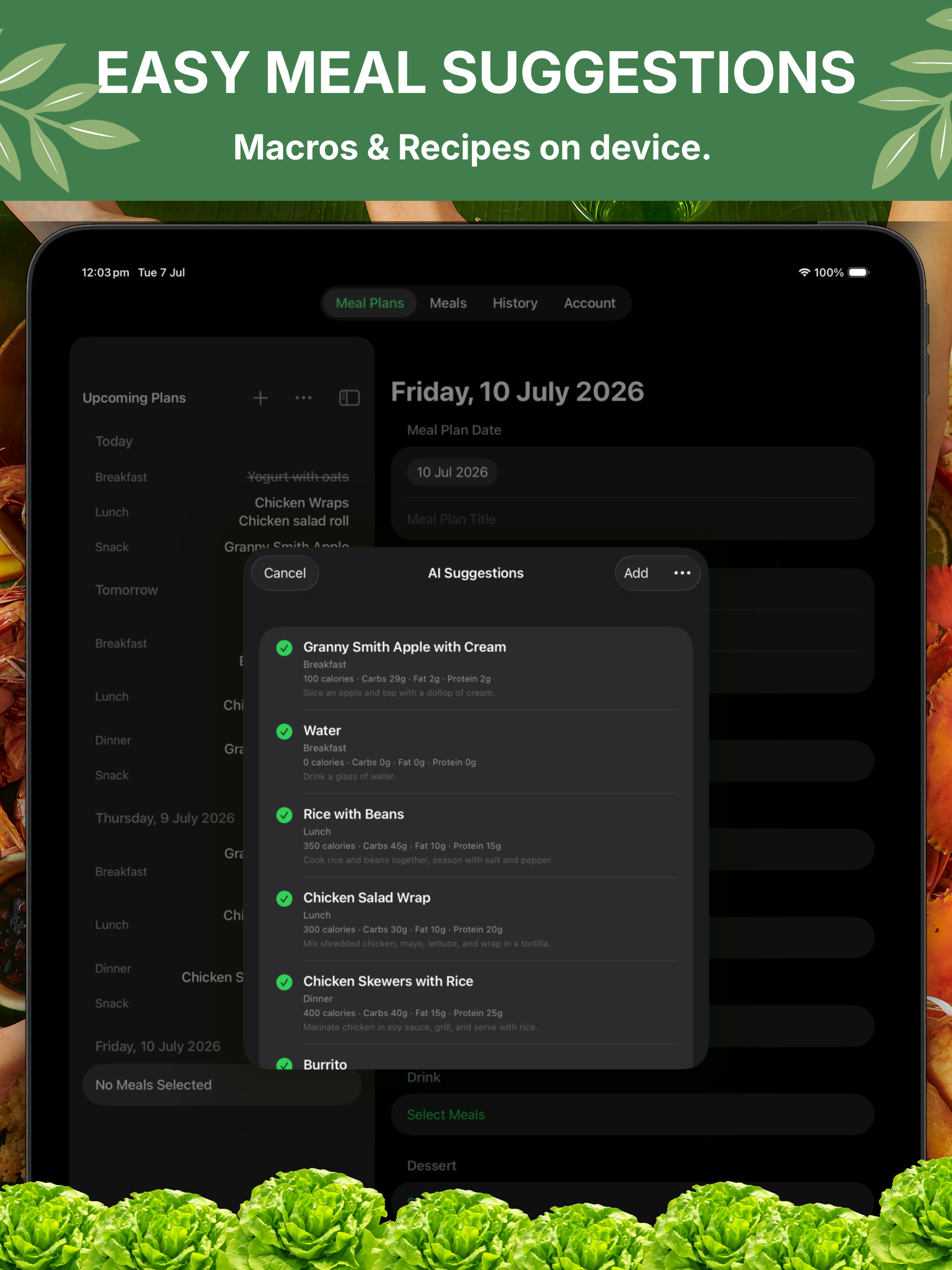This screenshot has height=1270, width=952.
Task: Uncheck Chicken Salad Wrap suggestion
Action: point(284,899)
